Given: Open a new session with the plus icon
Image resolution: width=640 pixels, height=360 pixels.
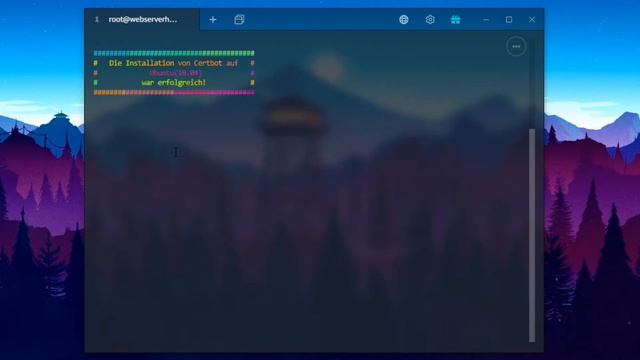Looking at the screenshot, I should click(213, 20).
